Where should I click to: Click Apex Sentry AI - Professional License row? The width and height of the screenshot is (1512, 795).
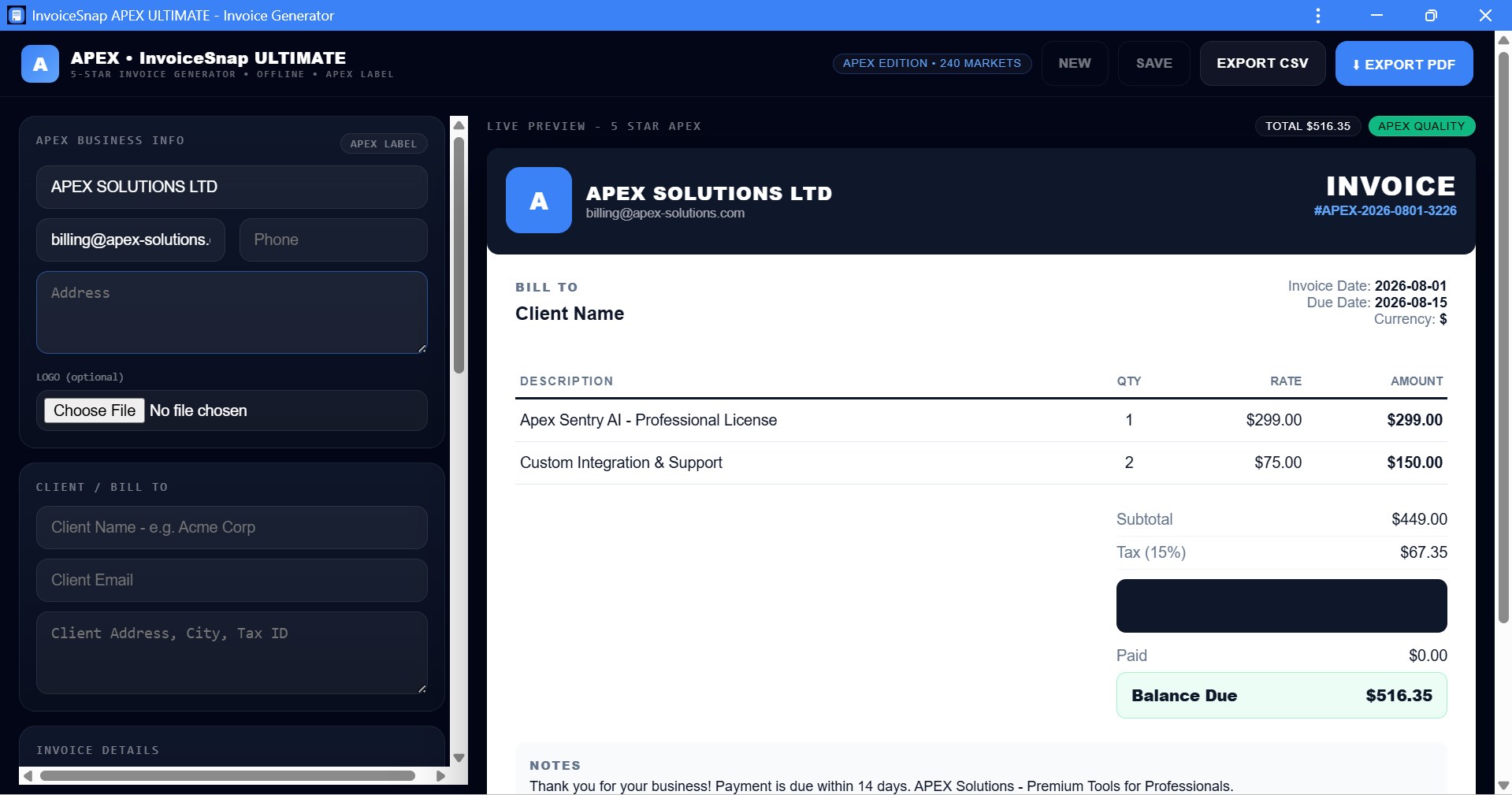coord(981,420)
